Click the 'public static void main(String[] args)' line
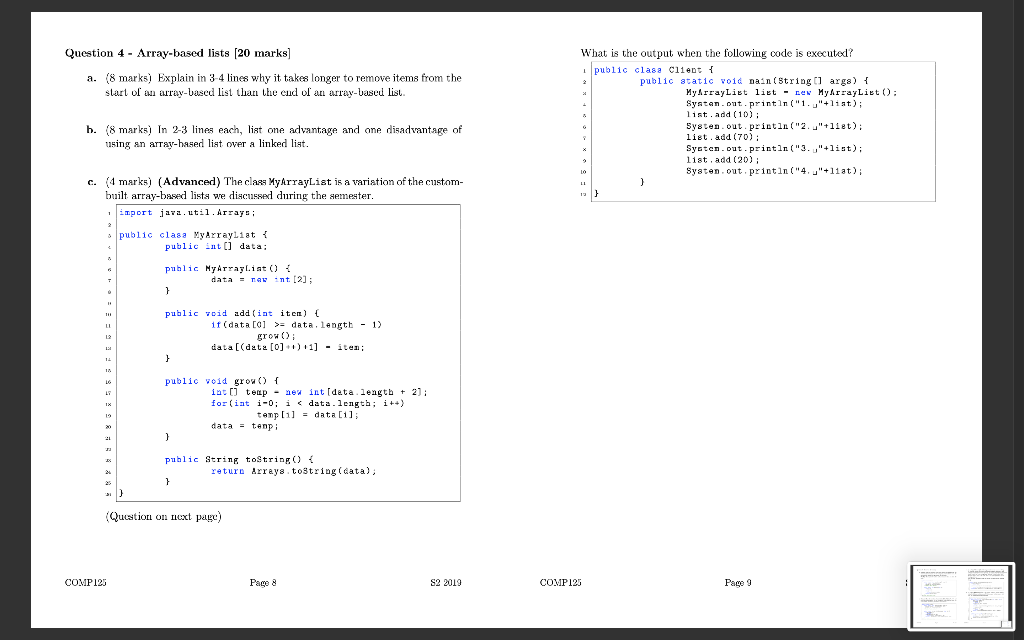The width and height of the screenshot is (1024, 640). (754, 81)
